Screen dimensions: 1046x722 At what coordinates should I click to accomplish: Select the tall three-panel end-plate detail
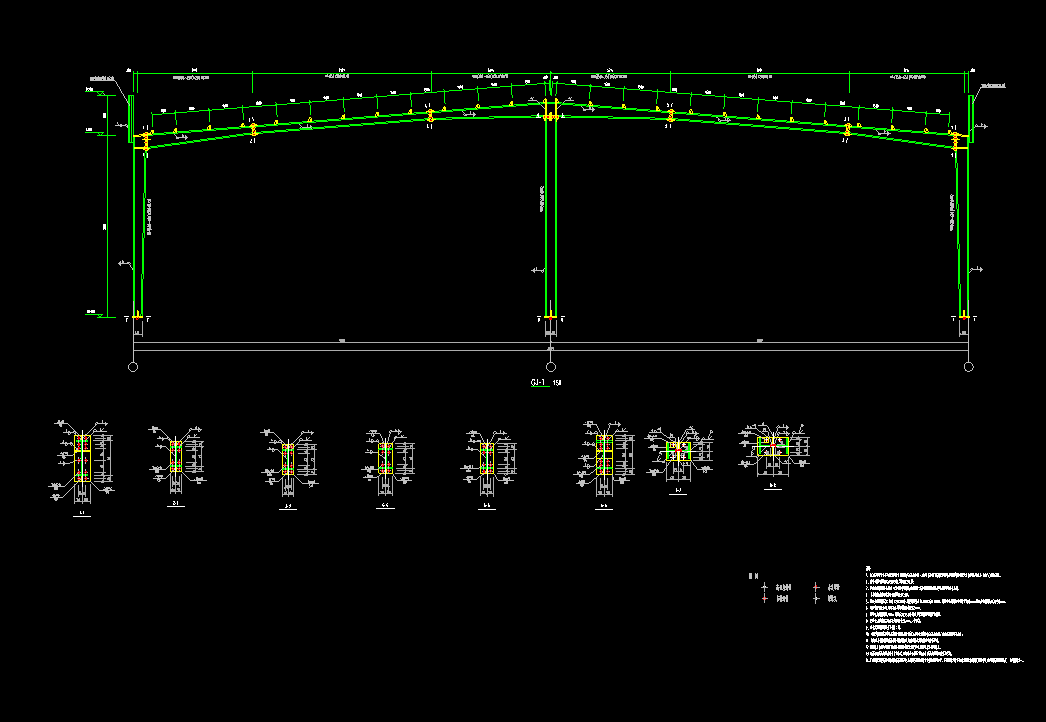[604, 455]
